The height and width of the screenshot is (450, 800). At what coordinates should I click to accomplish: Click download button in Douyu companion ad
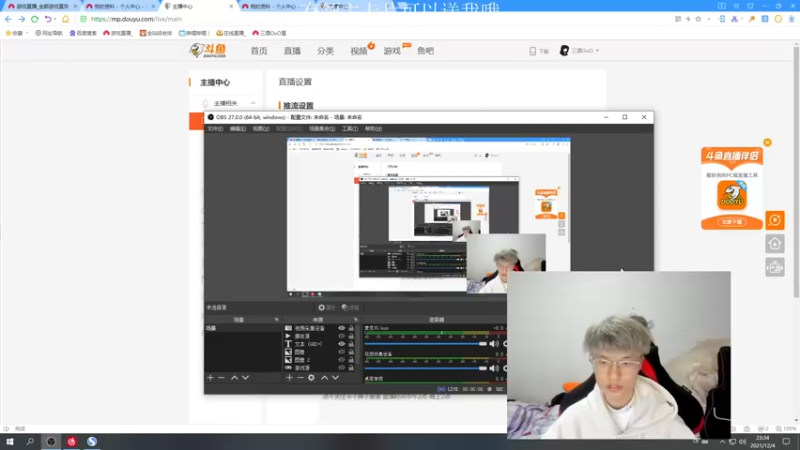(x=732, y=222)
